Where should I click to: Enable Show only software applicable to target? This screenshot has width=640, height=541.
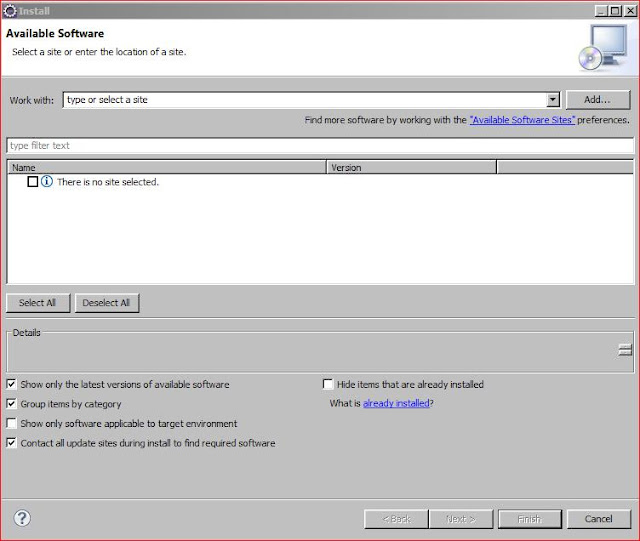tap(12, 424)
